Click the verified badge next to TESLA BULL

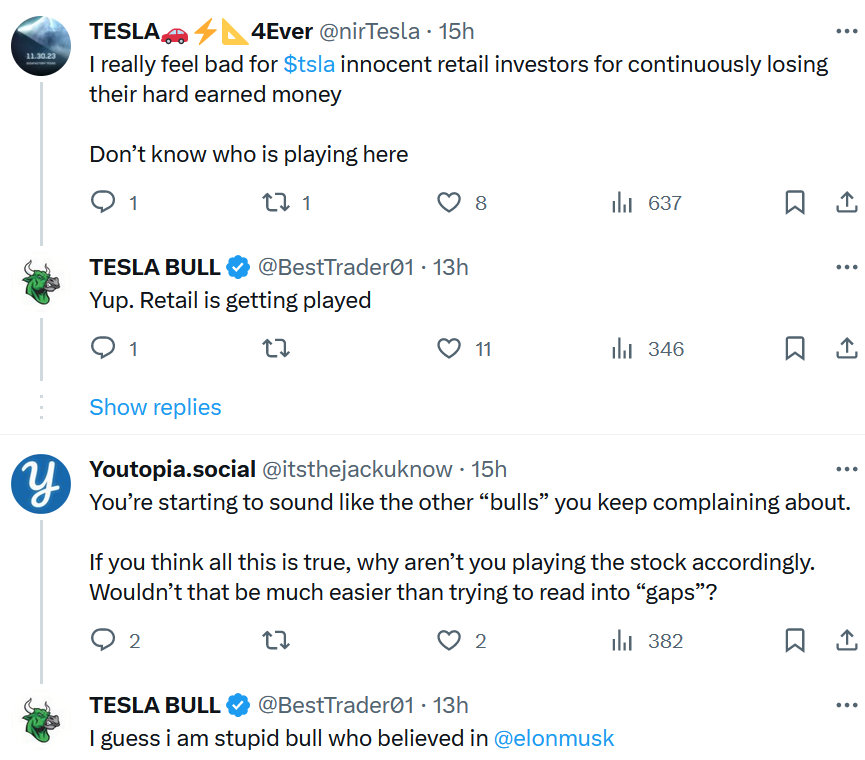tap(237, 267)
